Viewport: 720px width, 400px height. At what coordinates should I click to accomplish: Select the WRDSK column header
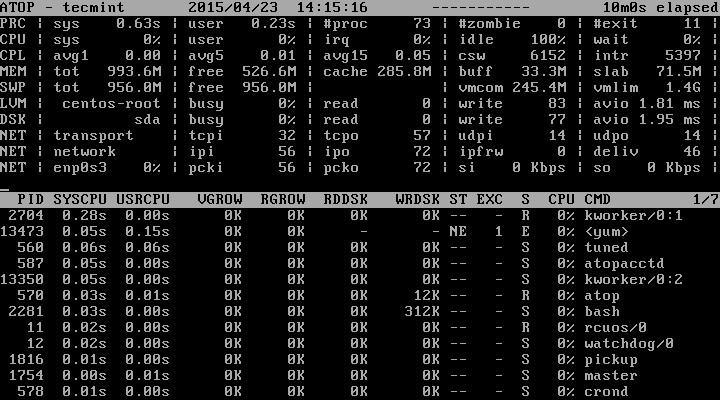tap(417, 200)
